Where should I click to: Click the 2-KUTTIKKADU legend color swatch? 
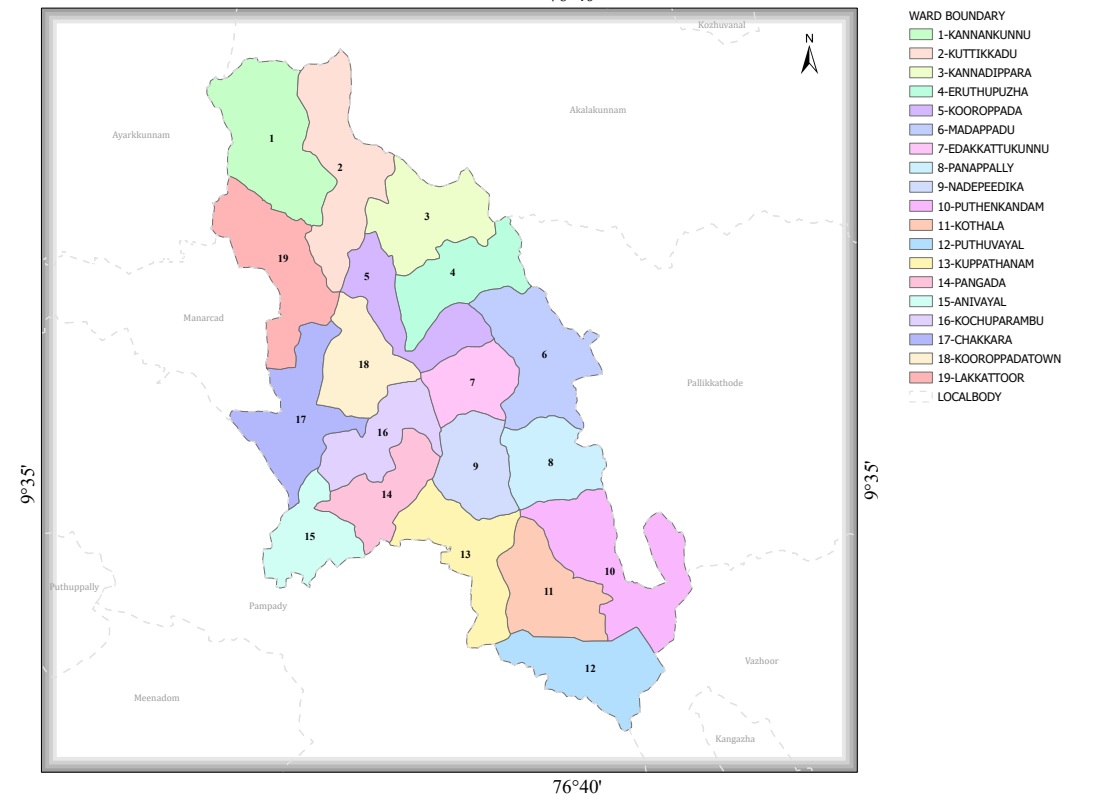coord(921,53)
